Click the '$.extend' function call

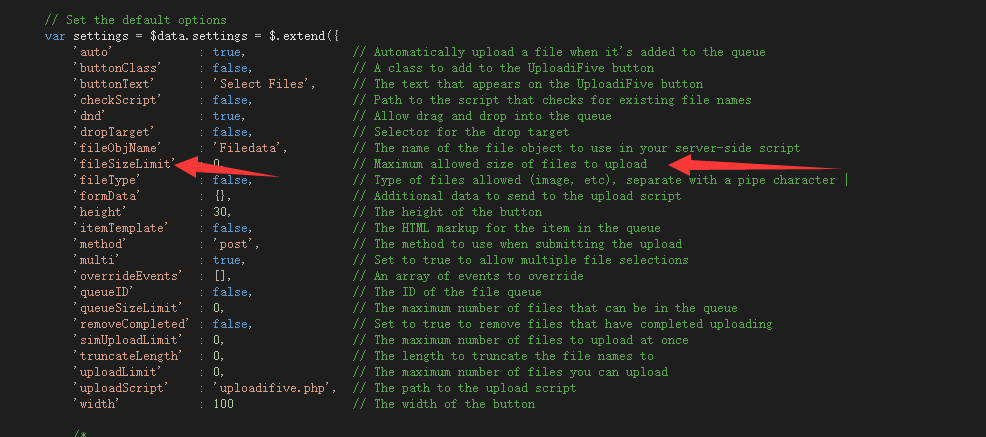click(297, 36)
